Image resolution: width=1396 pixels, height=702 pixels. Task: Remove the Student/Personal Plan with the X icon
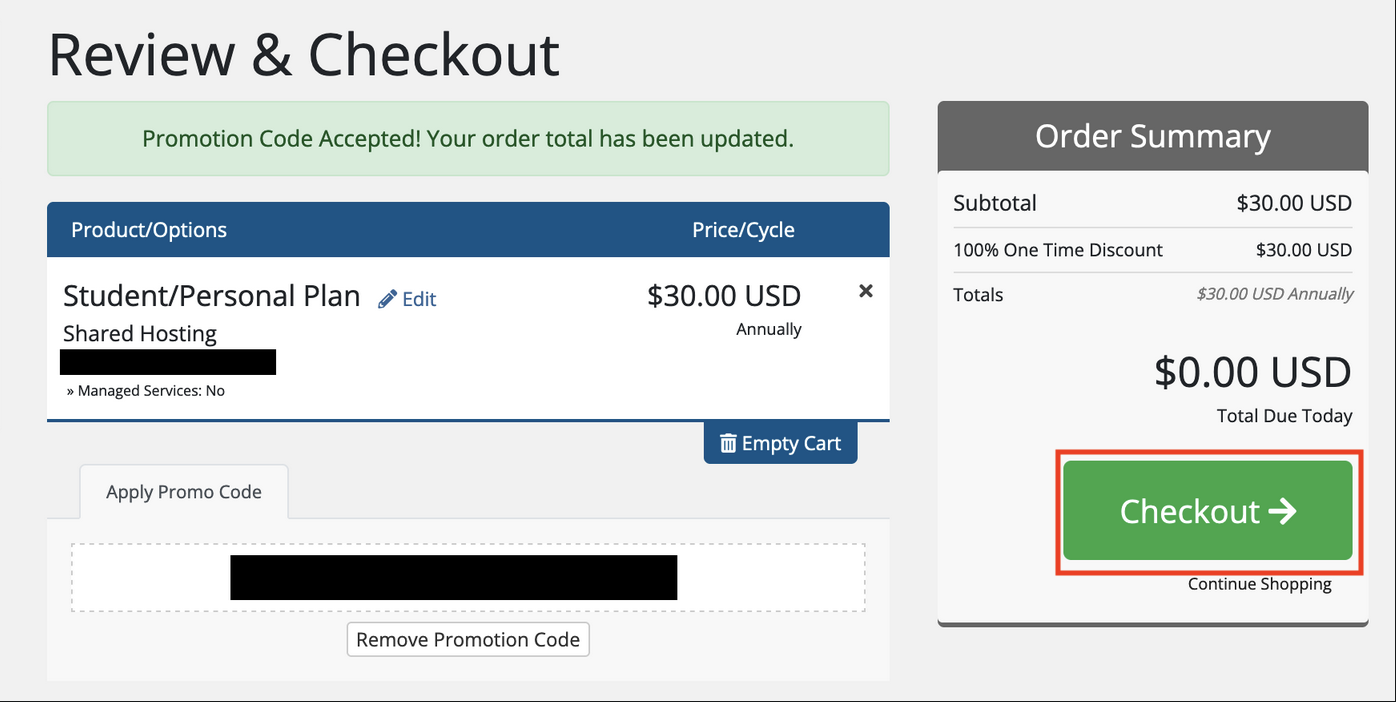click(866, 291)
